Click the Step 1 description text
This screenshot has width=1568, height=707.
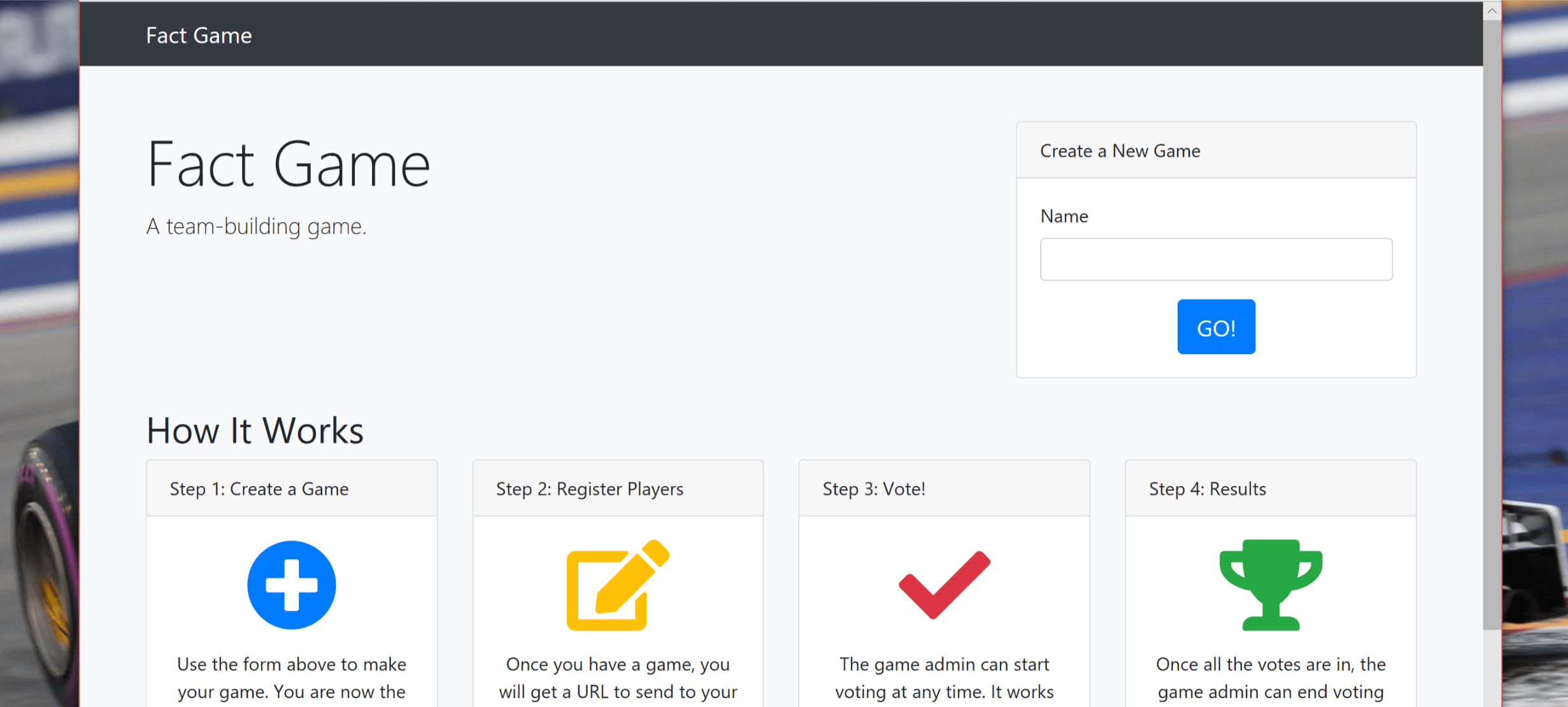coord(292,678)
